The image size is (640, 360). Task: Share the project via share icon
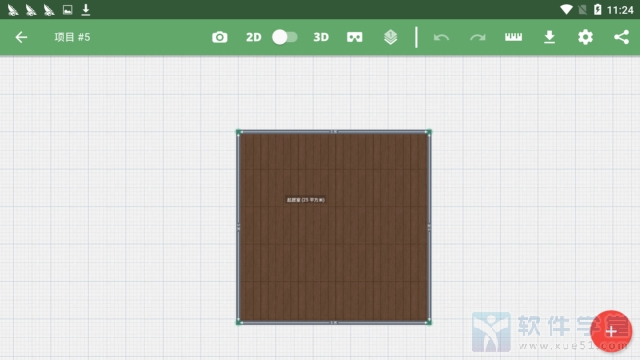pyautogui.click(x=621, y=37)
